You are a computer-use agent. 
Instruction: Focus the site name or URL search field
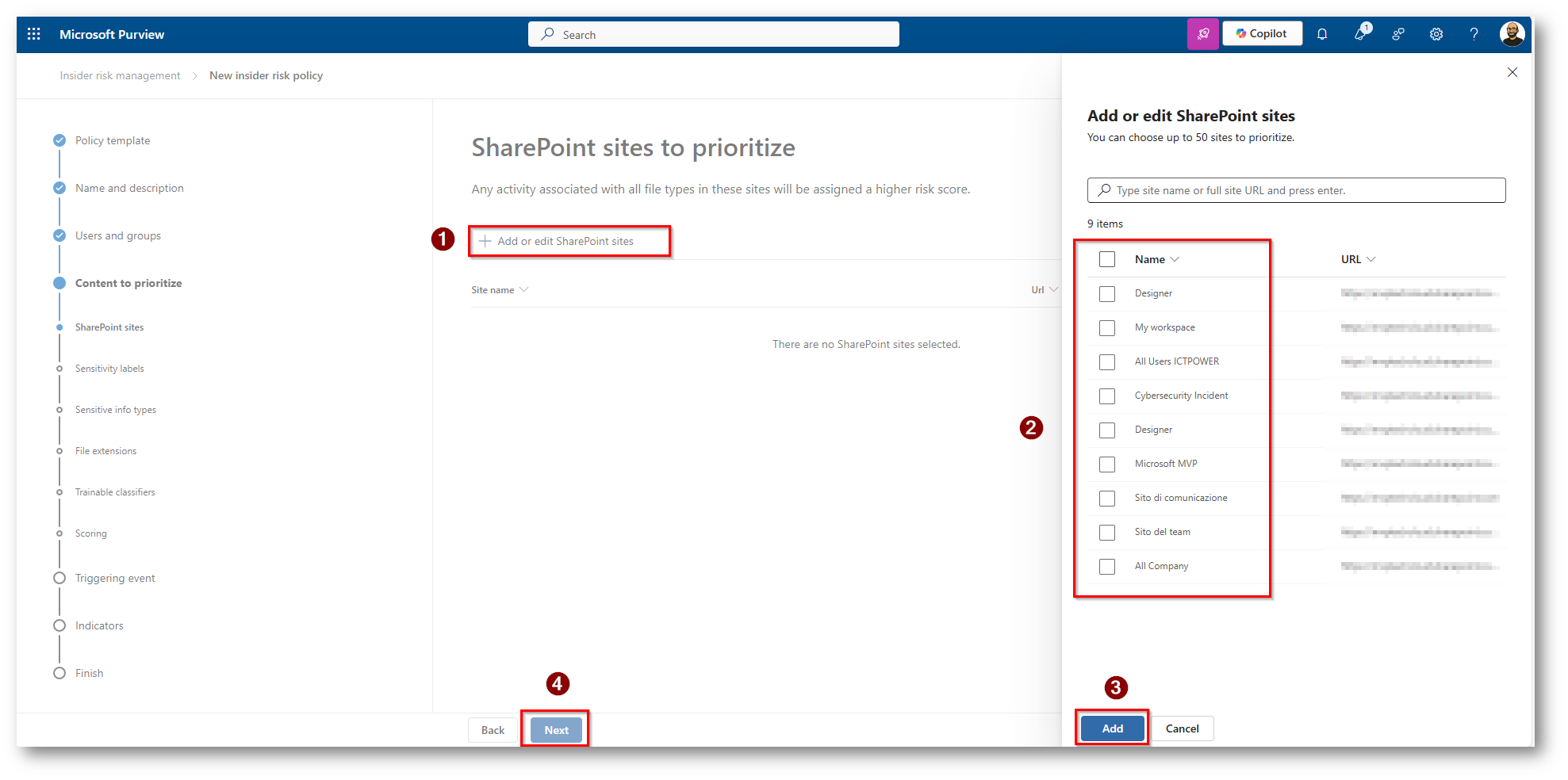click(1296, 190)
